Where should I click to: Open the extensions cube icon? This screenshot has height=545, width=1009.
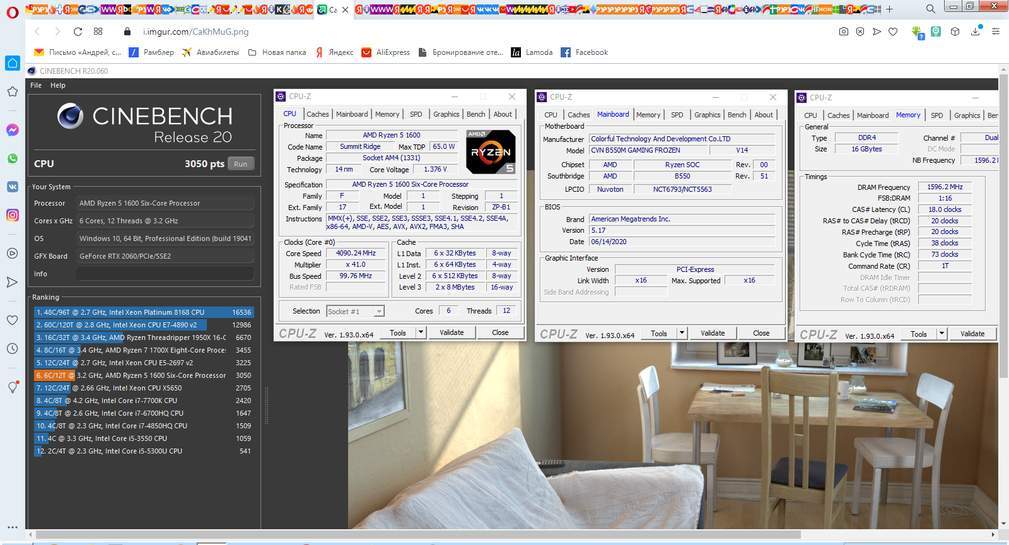click(955, 32)
